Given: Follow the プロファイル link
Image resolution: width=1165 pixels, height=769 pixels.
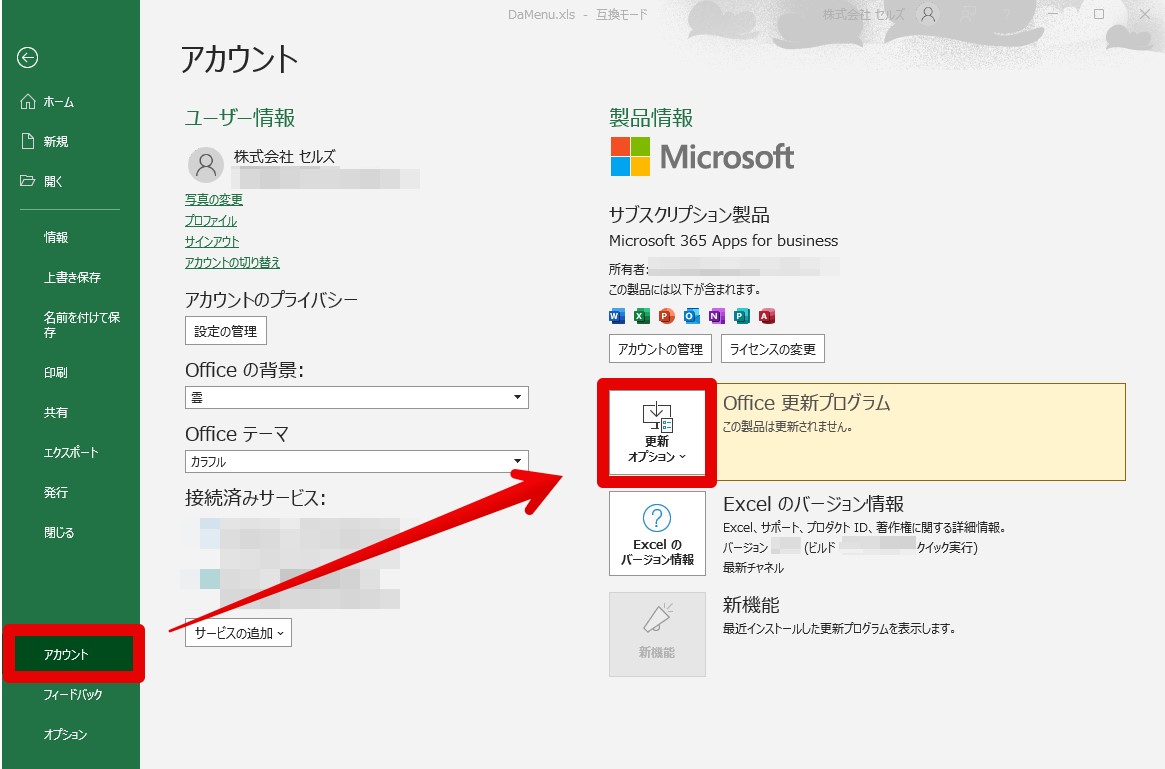Looking at the screenshot, I should click(211, 221).
